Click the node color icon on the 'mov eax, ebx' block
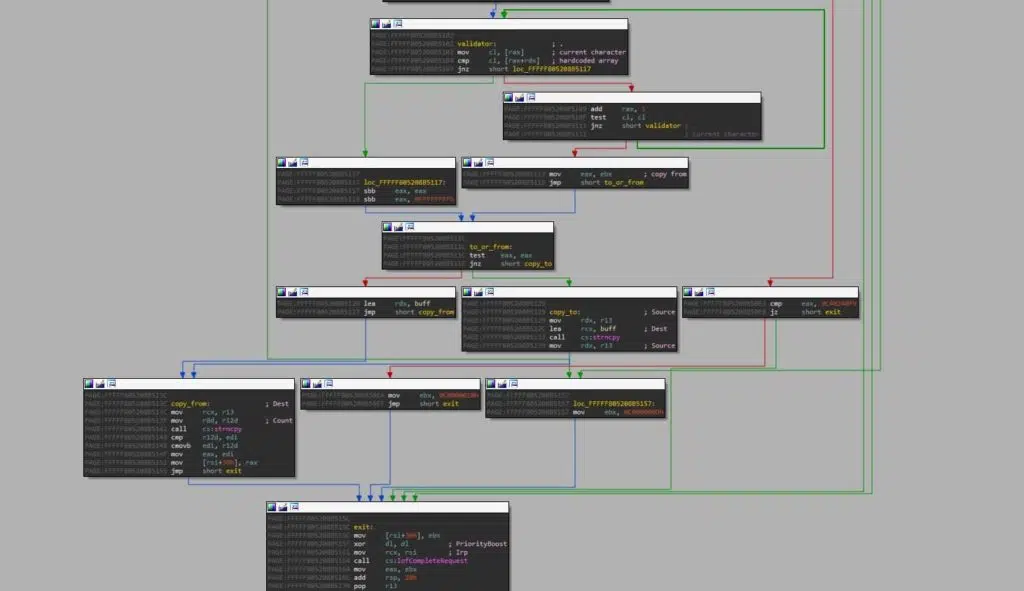The image size is (1024, 591). (467, 163)
